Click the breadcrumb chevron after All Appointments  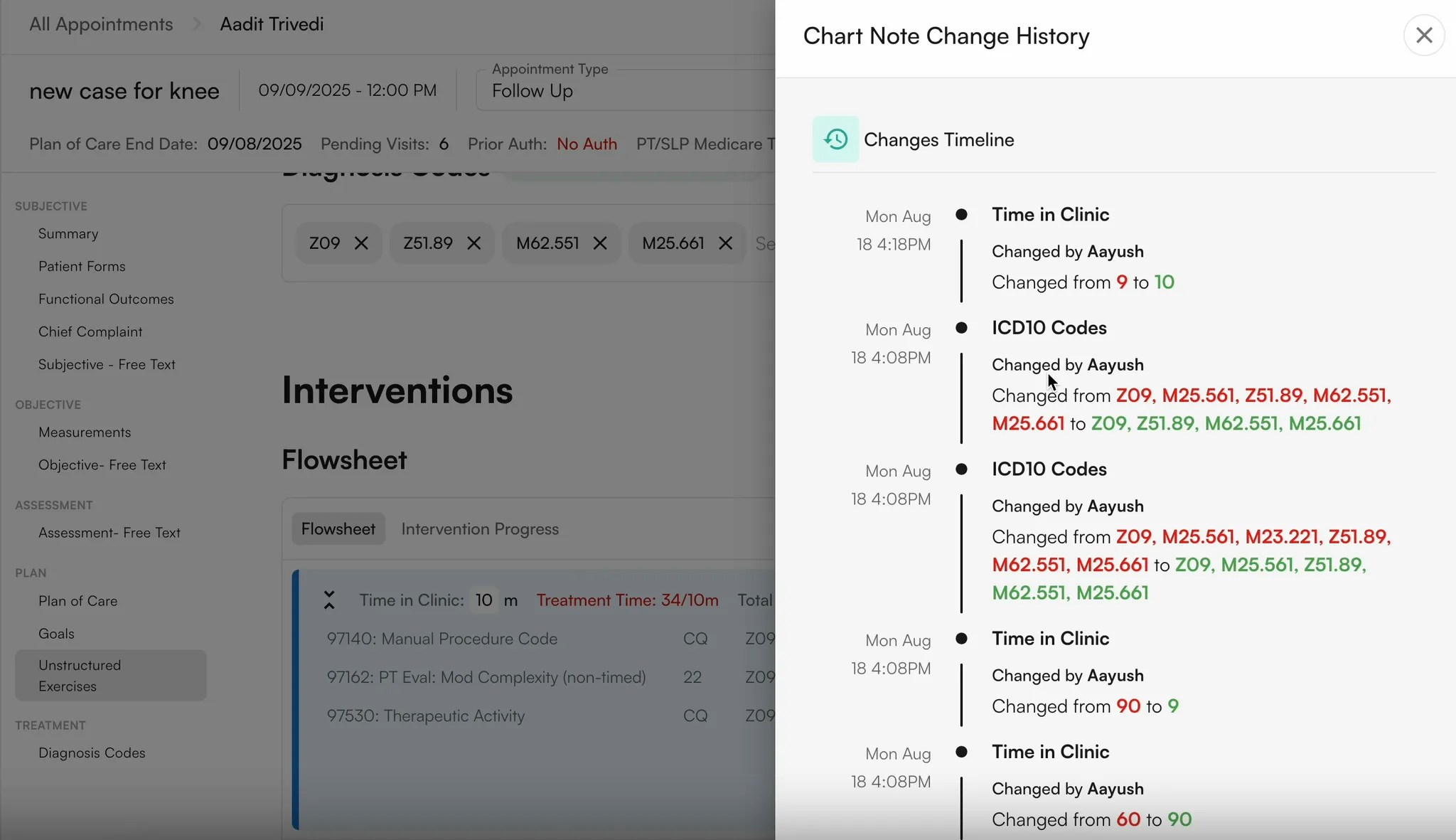tap(195, 23)
